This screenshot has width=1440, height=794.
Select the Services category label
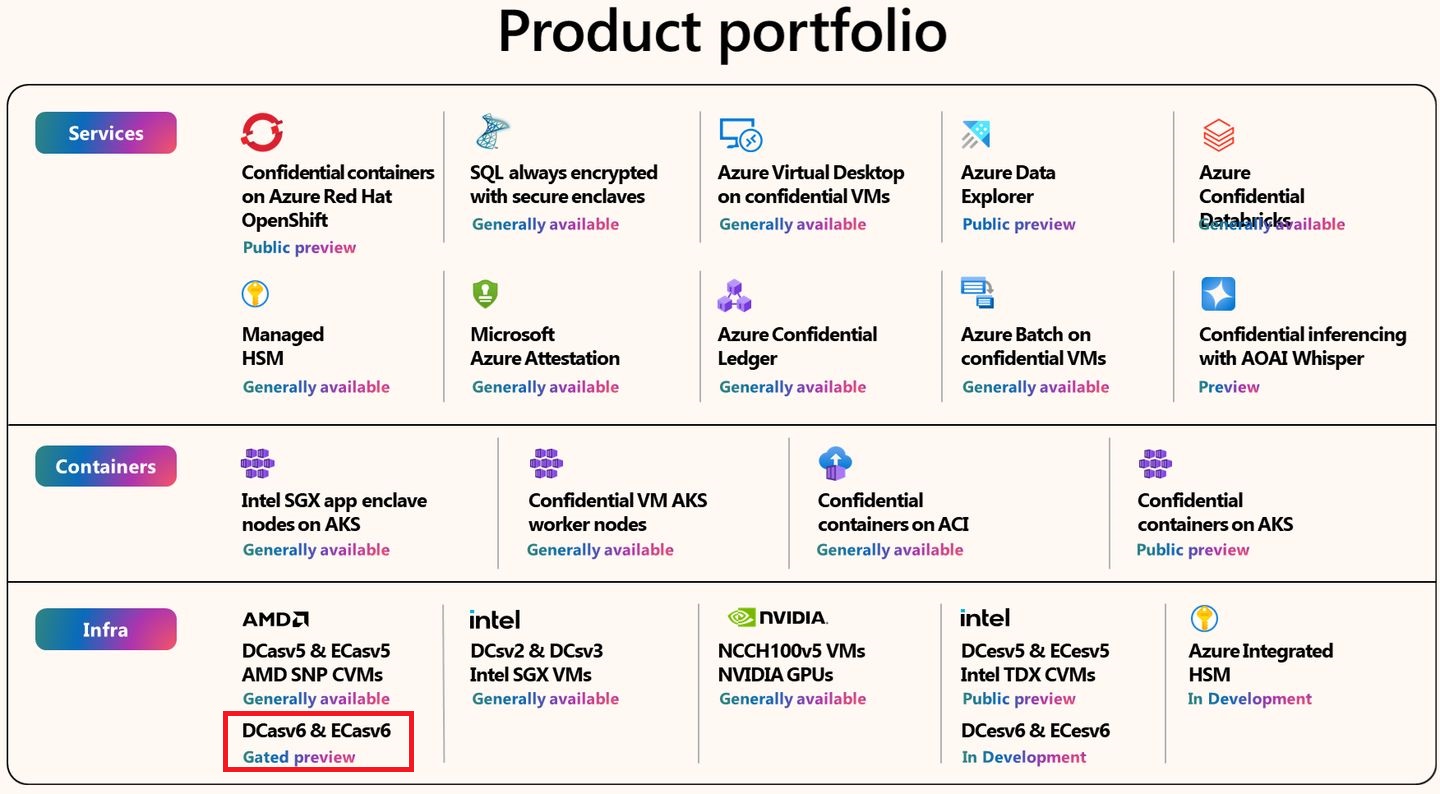tap(106, 133)
